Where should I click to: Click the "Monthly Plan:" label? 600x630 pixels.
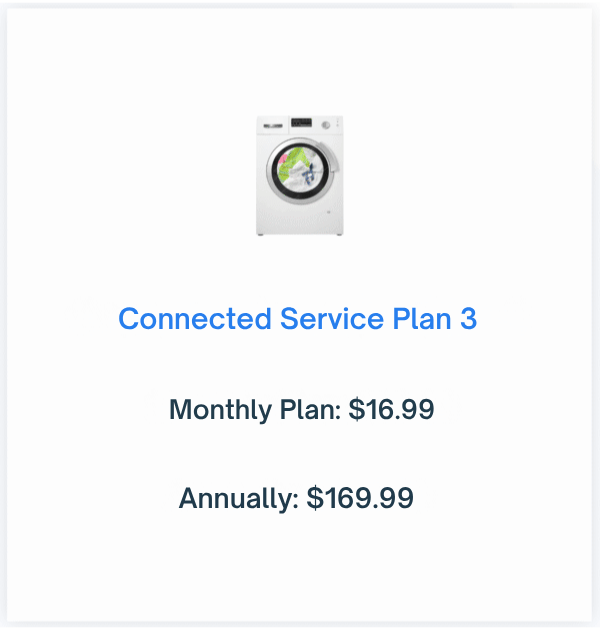pos(255,410)
